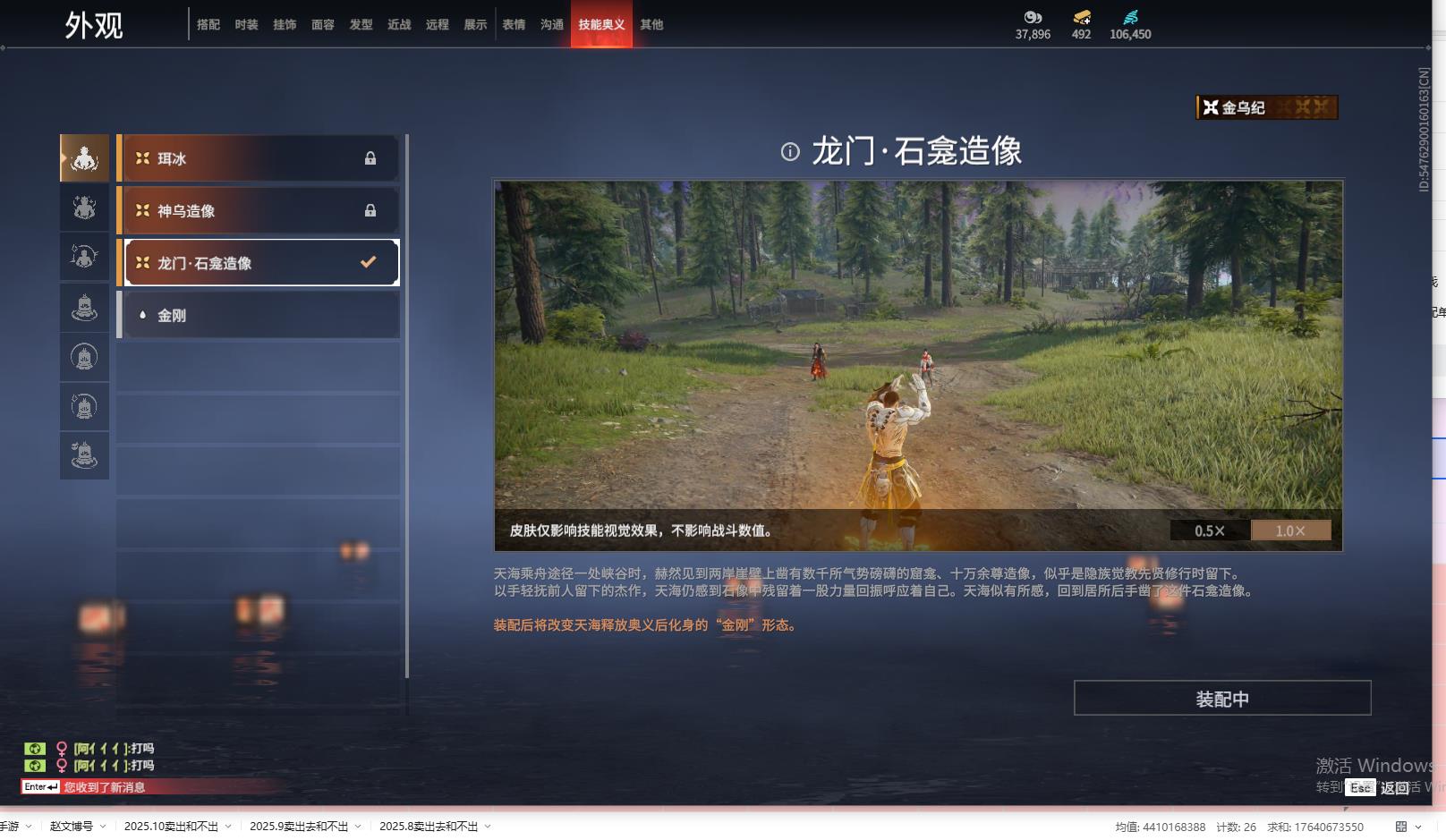The image size is (1446, 840).
Task: Expand the view options chevron in status bar
Action: click(x=1418, y=827)
